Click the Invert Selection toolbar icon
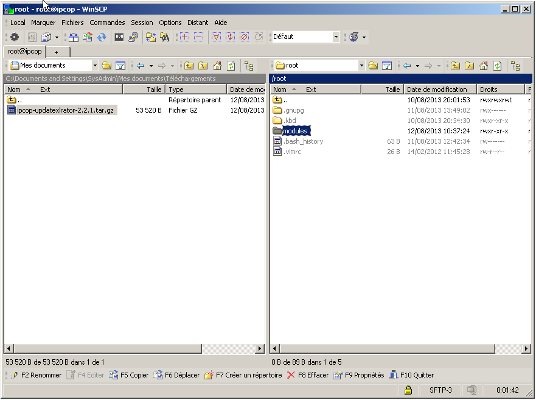 231,37
